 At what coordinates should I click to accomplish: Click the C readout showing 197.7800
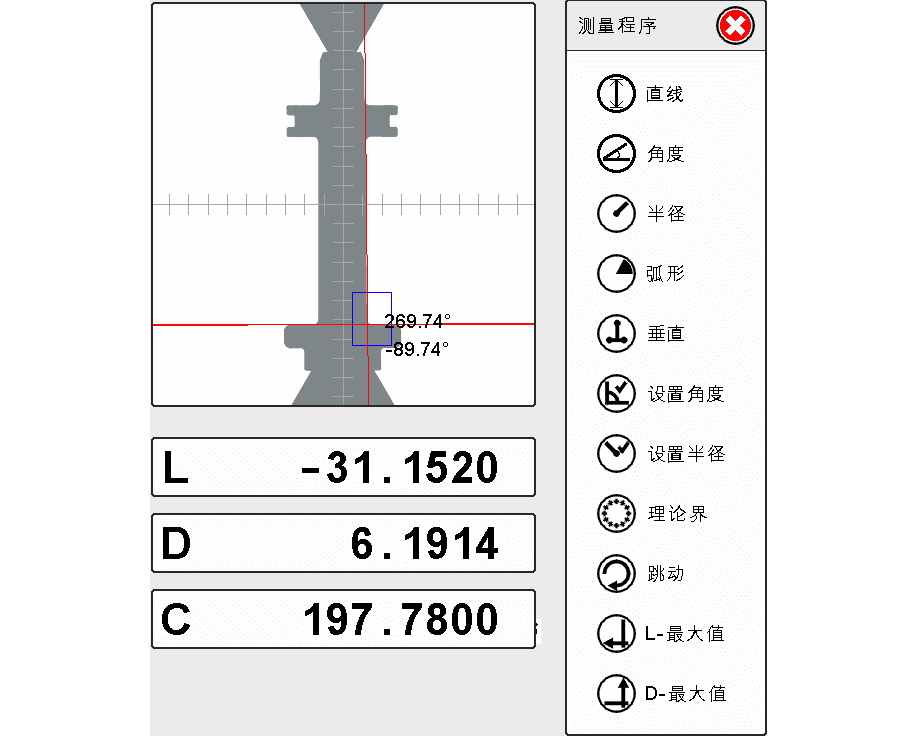pos(343,619)
